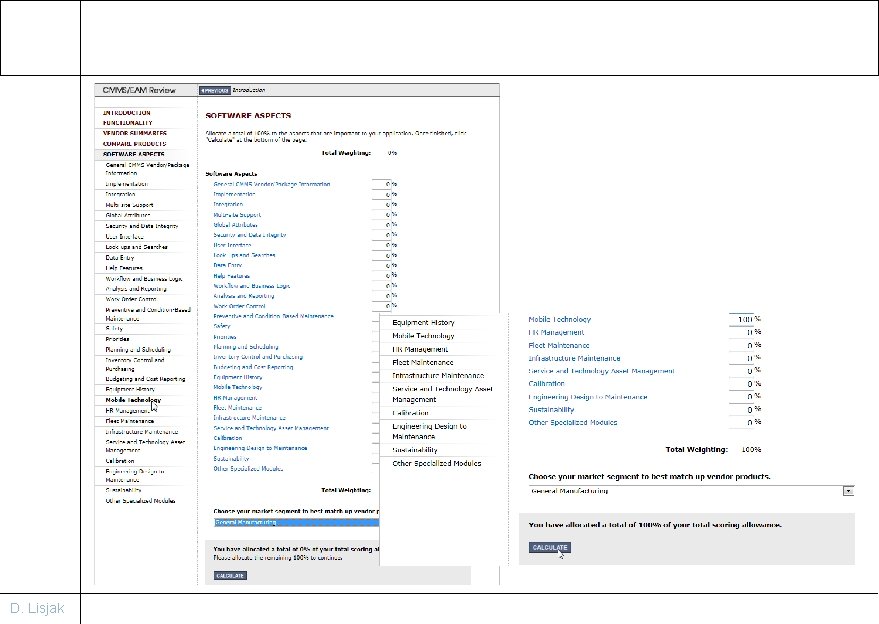Open the blue Implementation link in the aspects list
This screenshot has height=624, width=879.
[x=234, y=194]
